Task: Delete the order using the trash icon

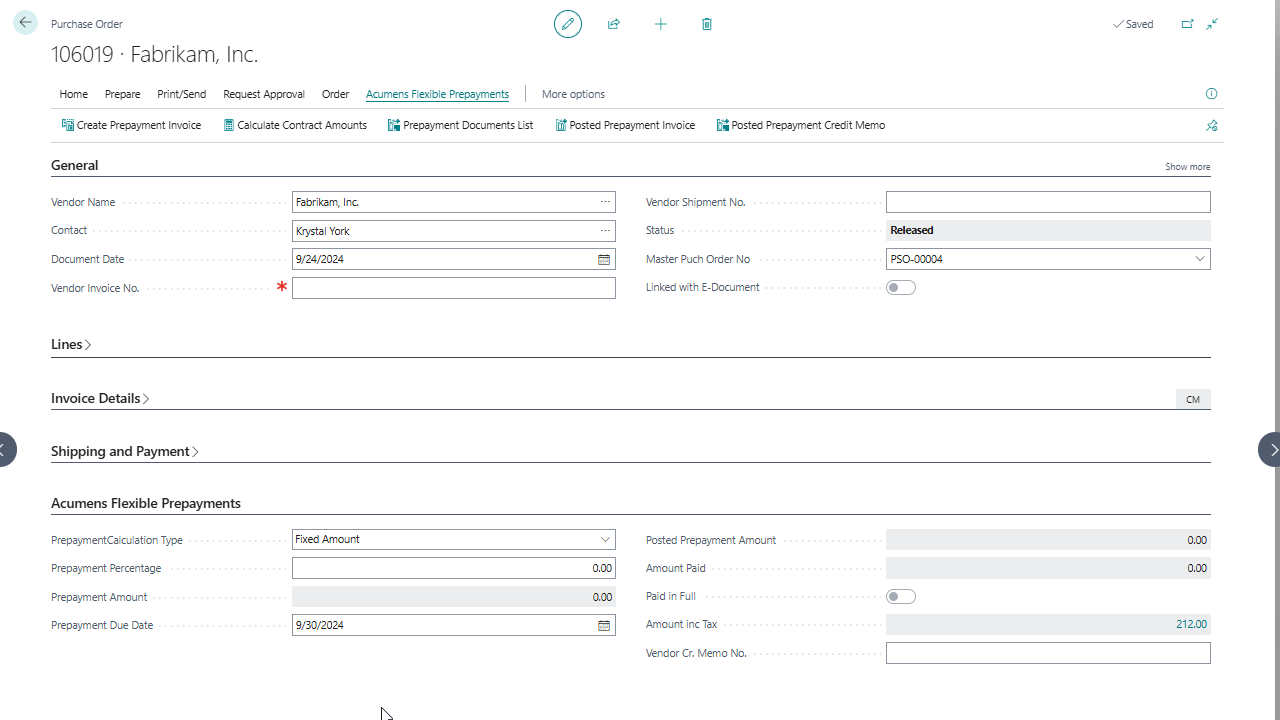Action: tap(706, 24)
